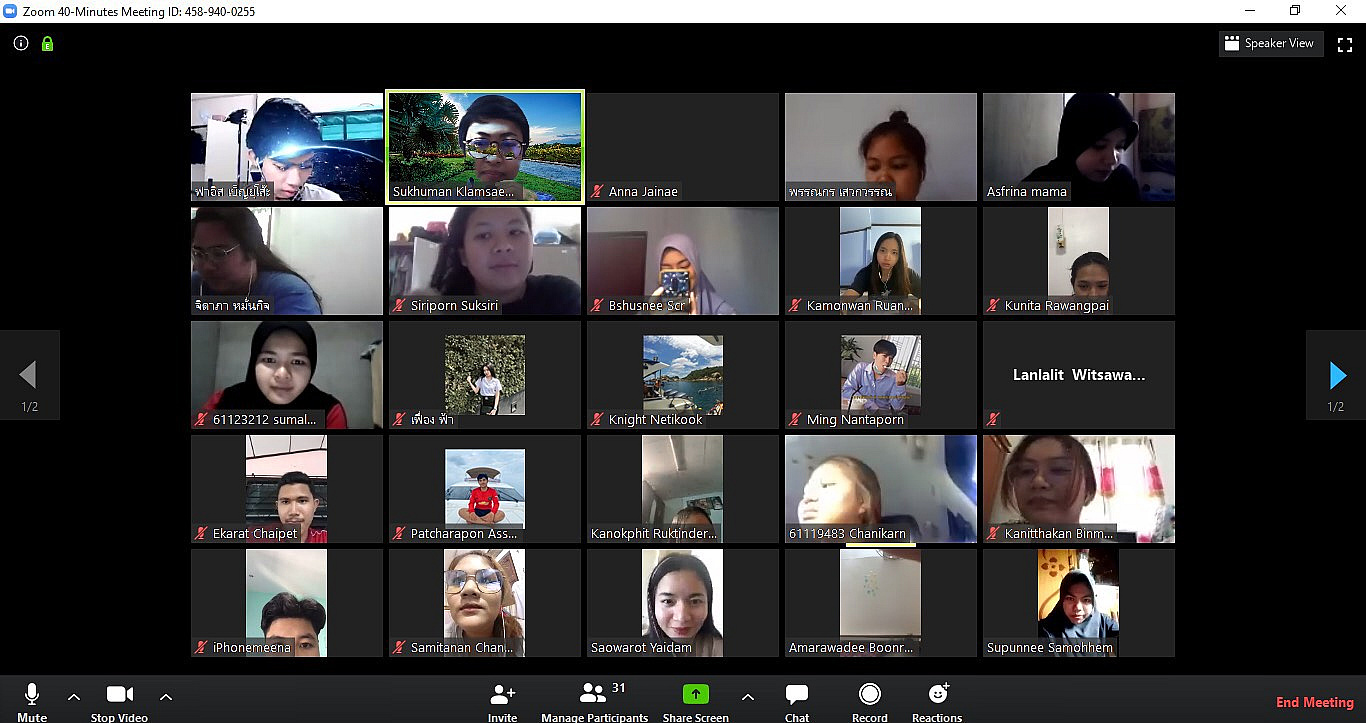Click the green Share Screen icon
Image resolution: width=1366 pixels, height=723 pixels.
click(x=695, y=695)
